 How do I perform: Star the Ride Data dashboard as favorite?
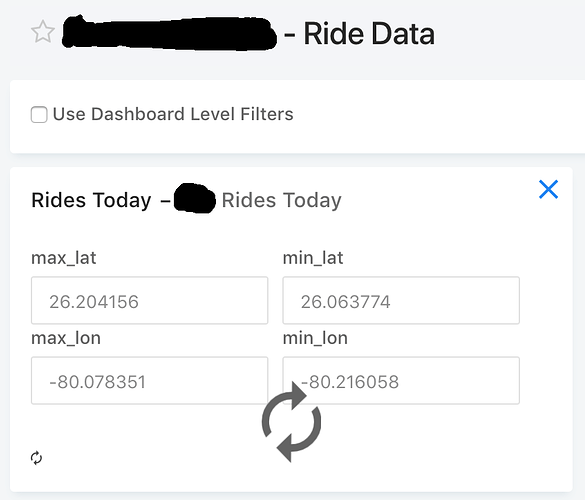tap(43, 32)
